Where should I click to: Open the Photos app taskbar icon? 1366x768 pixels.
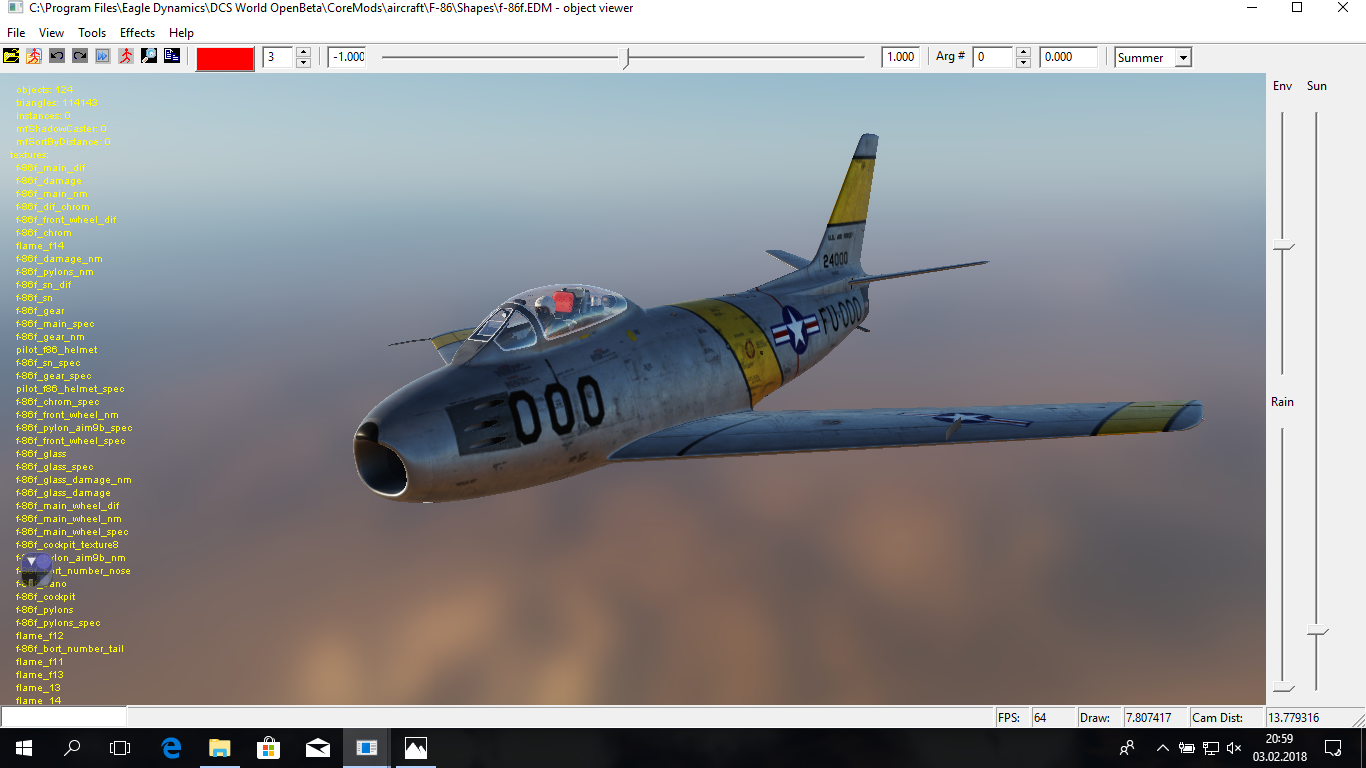point(416,748)
